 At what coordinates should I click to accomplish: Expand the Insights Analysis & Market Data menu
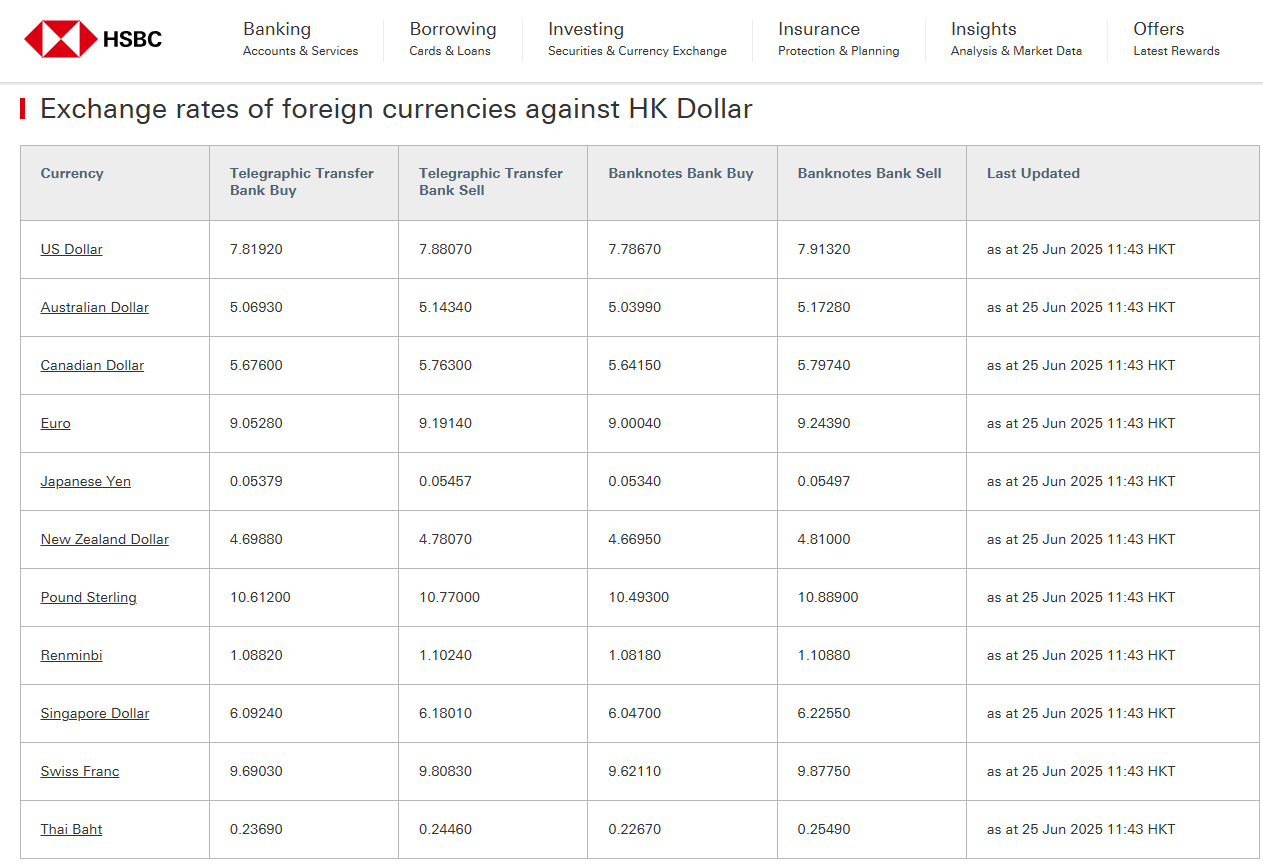point(1015,39)
